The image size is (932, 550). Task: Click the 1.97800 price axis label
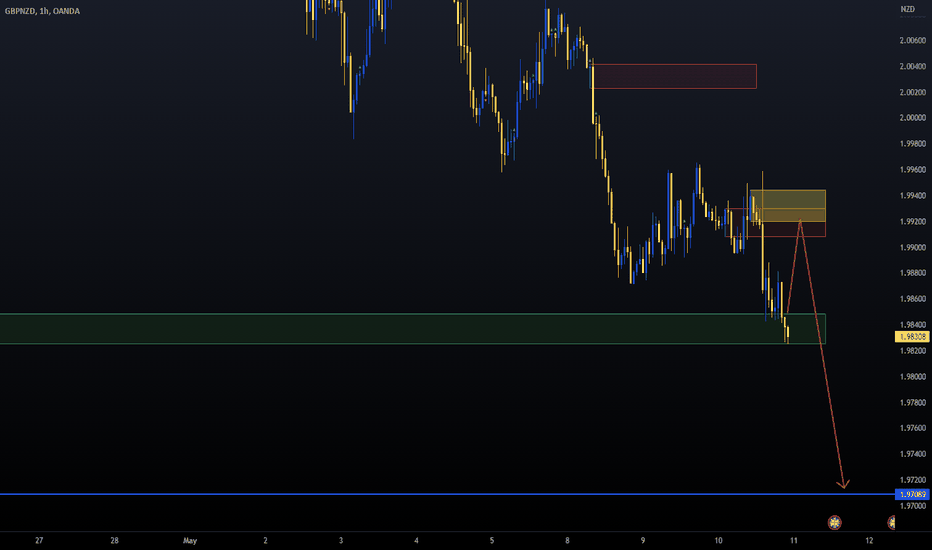[x=912, y=403]
